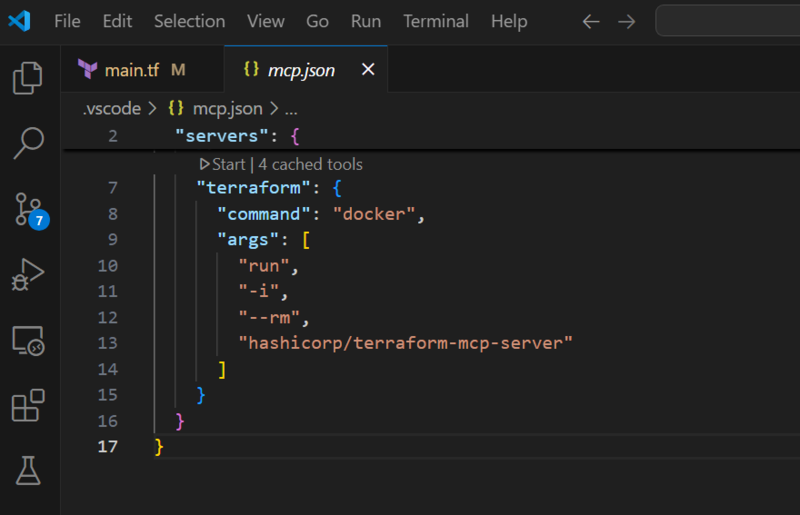This screenshot has width=800, height=515.
Task: Switch to the main.tf tab
Action: pyautogui.click(x=142, y=69)
